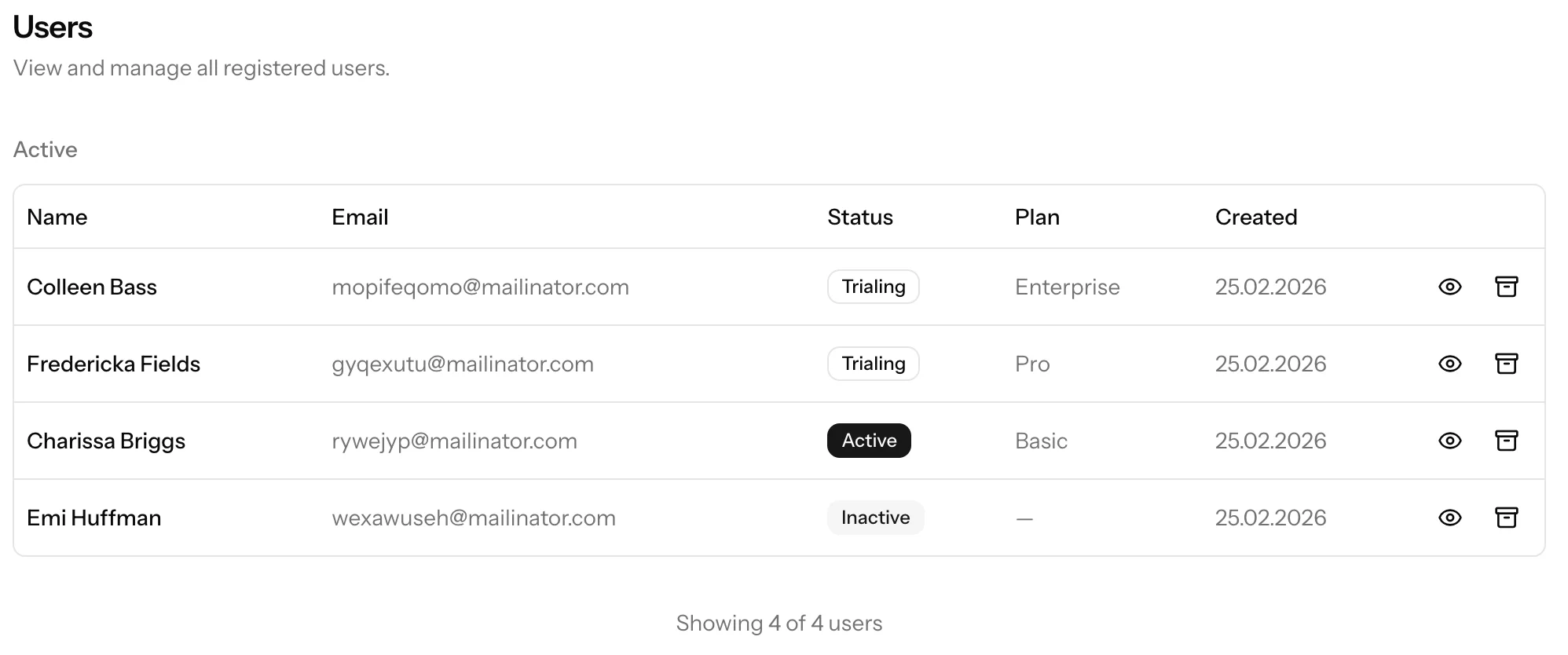Open Colleen Bass name entry
Image resolution: width=1568 pixels, height=655 pixels.
coord(92,287)
